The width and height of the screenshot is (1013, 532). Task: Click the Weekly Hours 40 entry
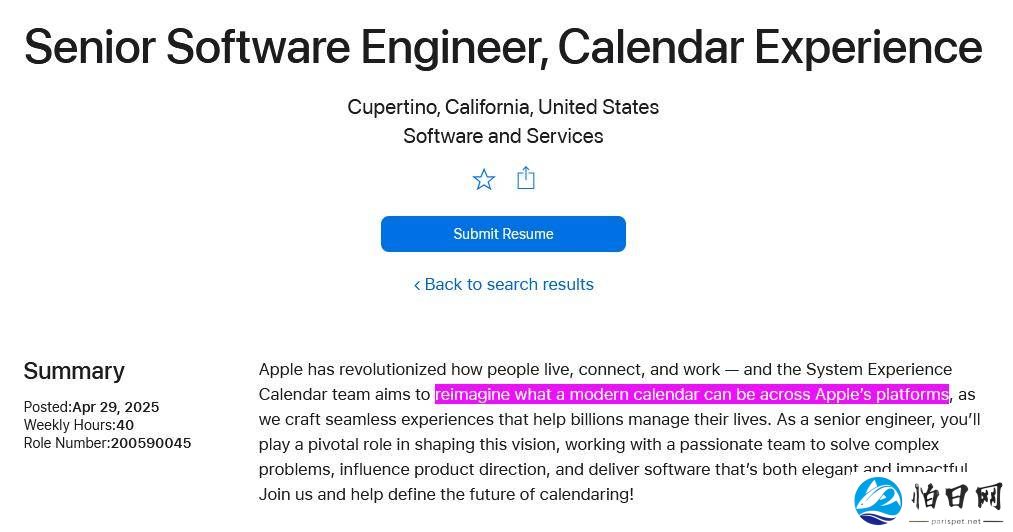(x=79, y=425)
